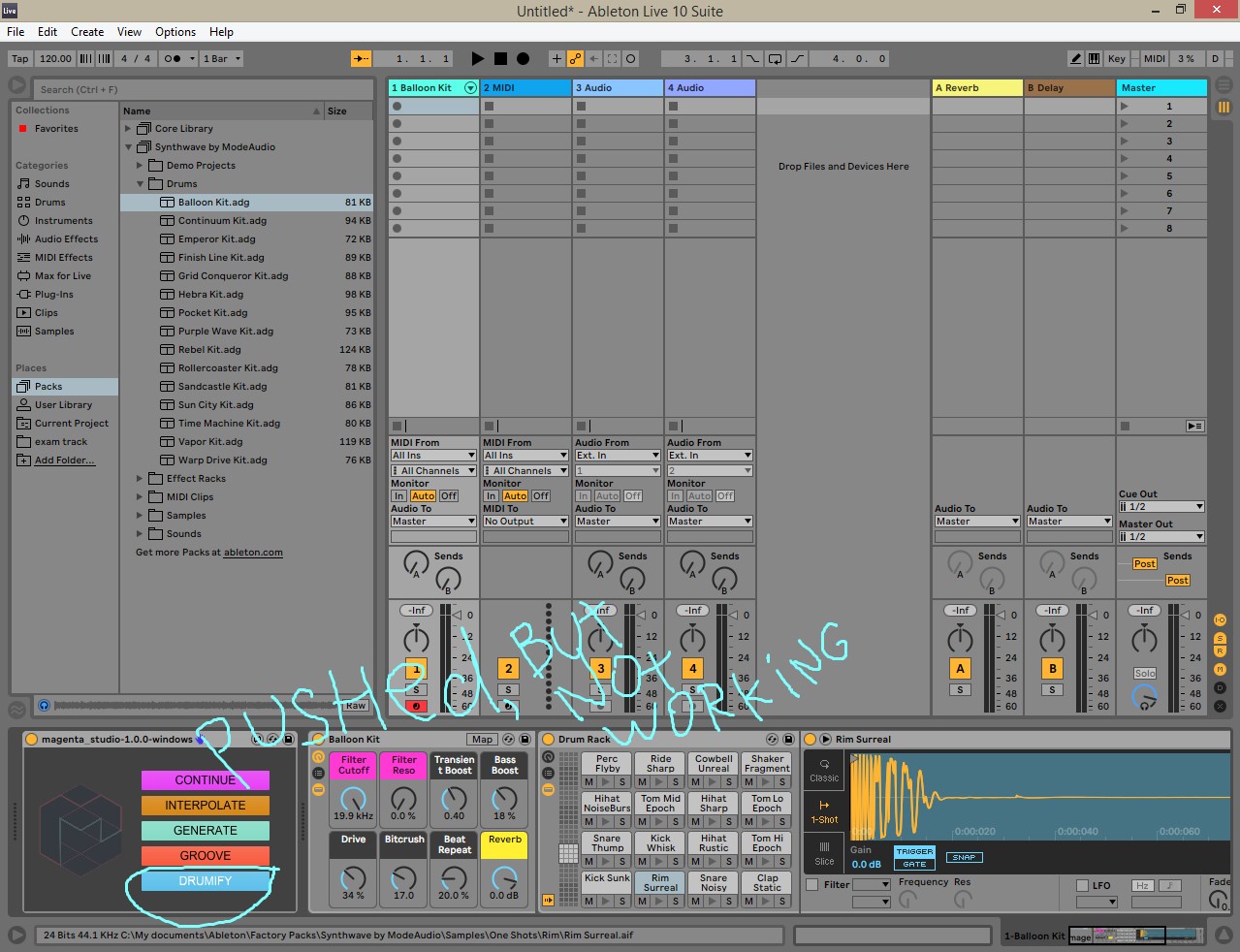Expand the Effect Racks folder
Image resolution: width=1240 pixels, height=952 pixels.
pos(140,478)
